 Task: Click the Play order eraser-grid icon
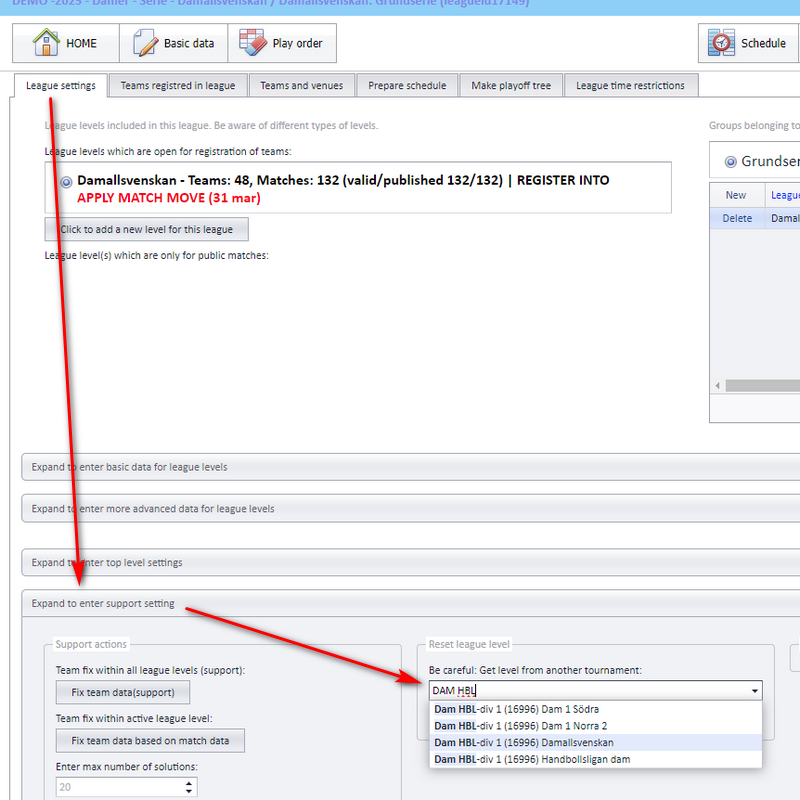coord(253,42)
